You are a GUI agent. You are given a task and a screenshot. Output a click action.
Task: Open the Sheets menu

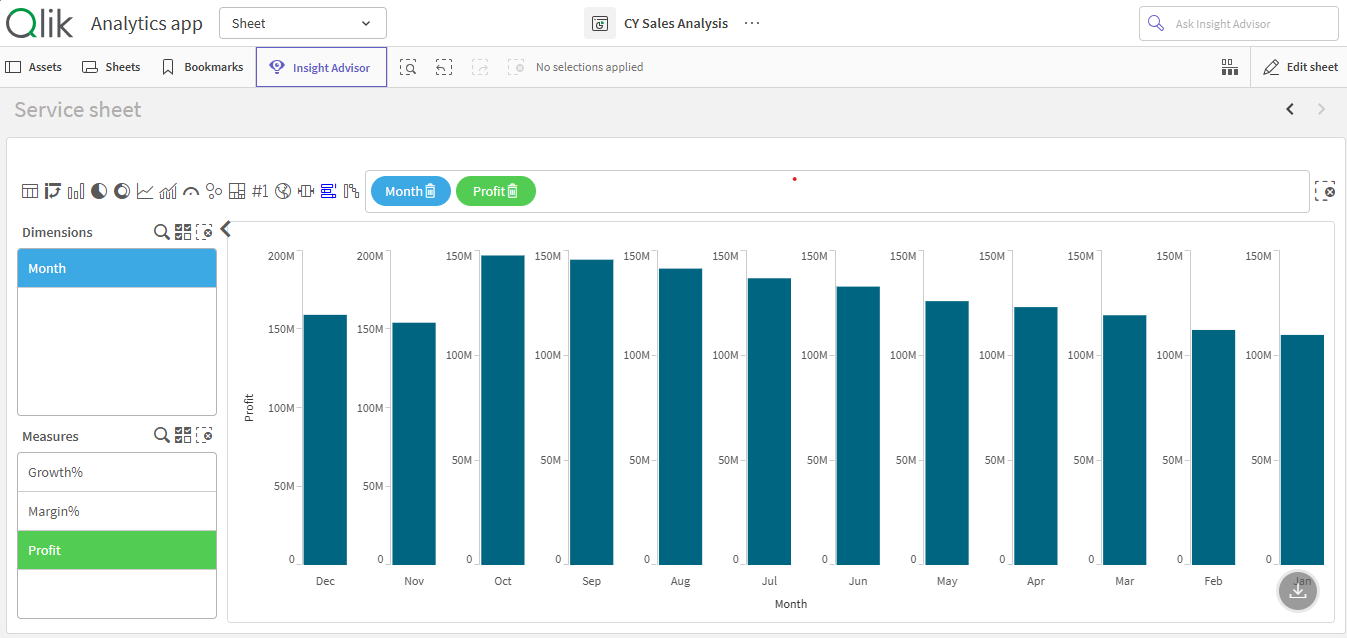[x=111, y=67]
